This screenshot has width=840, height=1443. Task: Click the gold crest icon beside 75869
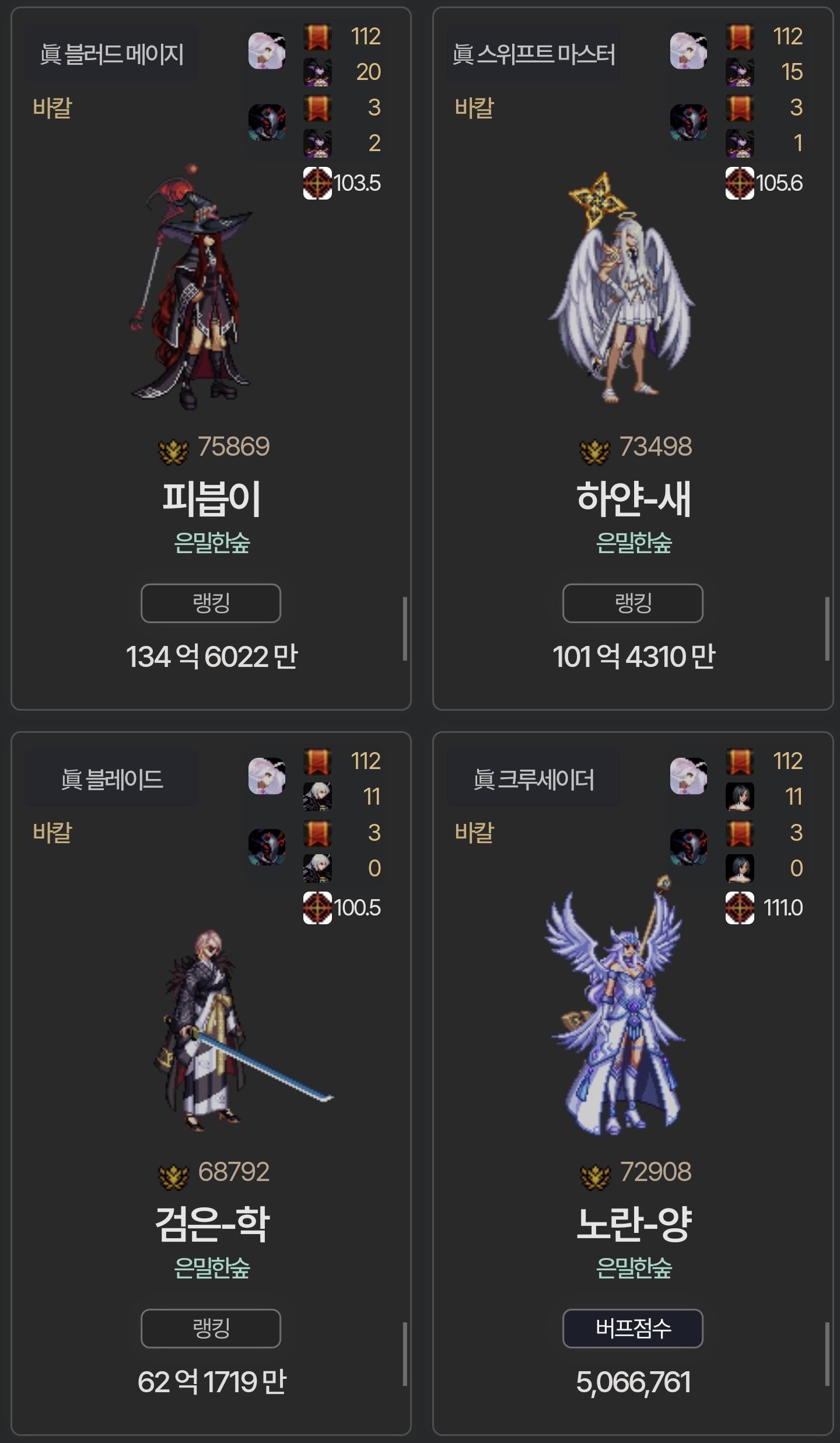click(174, 450)
